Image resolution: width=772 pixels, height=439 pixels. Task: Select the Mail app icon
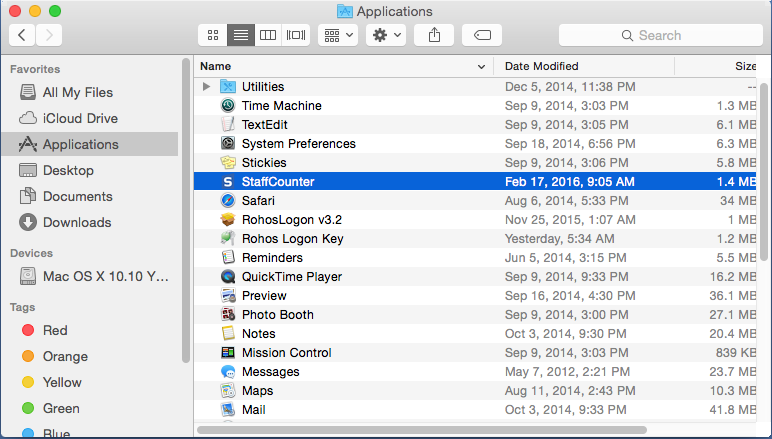click(x=227, y=409)
